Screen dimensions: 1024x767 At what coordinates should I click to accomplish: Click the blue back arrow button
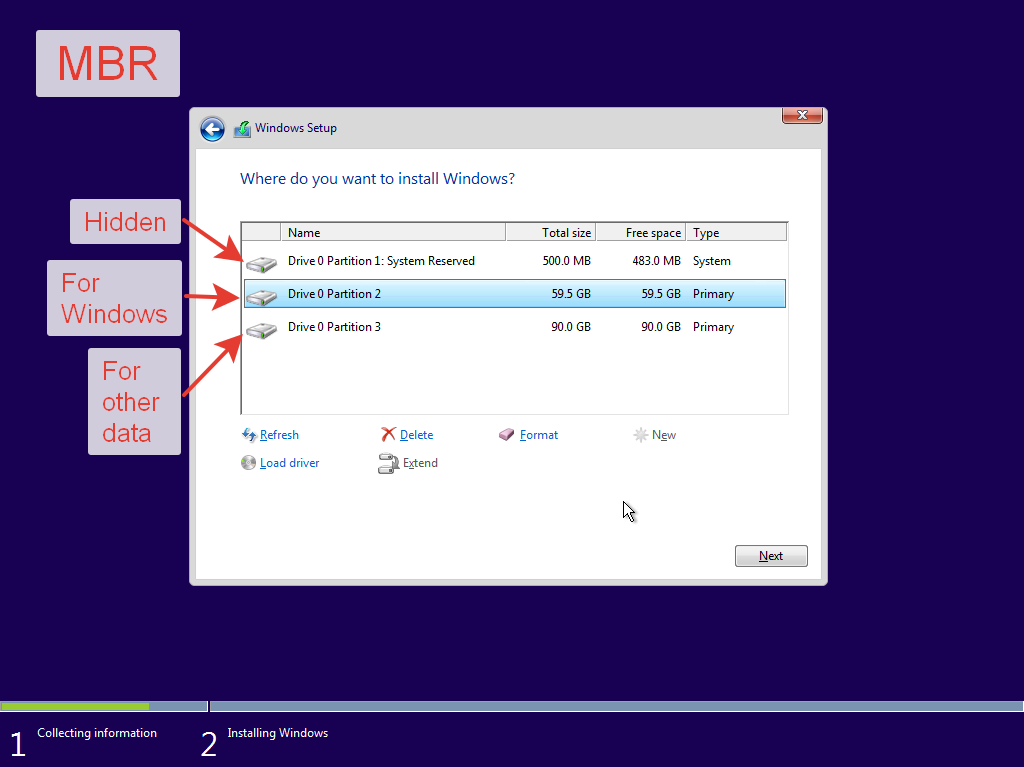[212, 129]
